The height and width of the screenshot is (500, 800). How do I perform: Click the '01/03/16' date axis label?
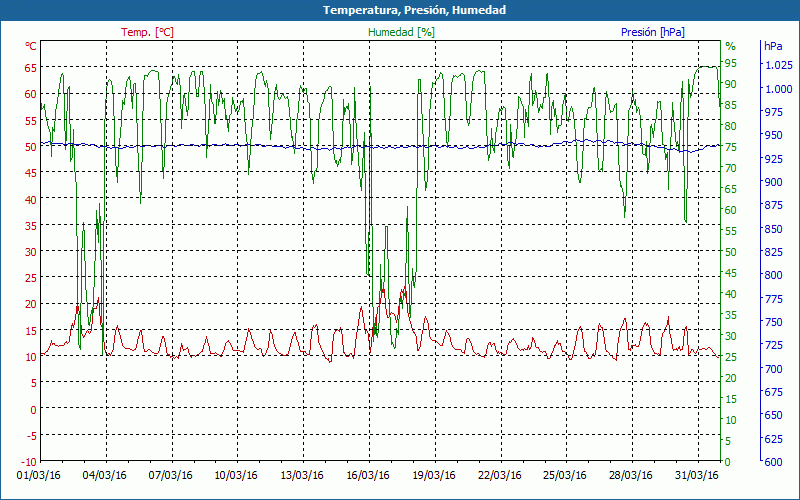point(38,476)
